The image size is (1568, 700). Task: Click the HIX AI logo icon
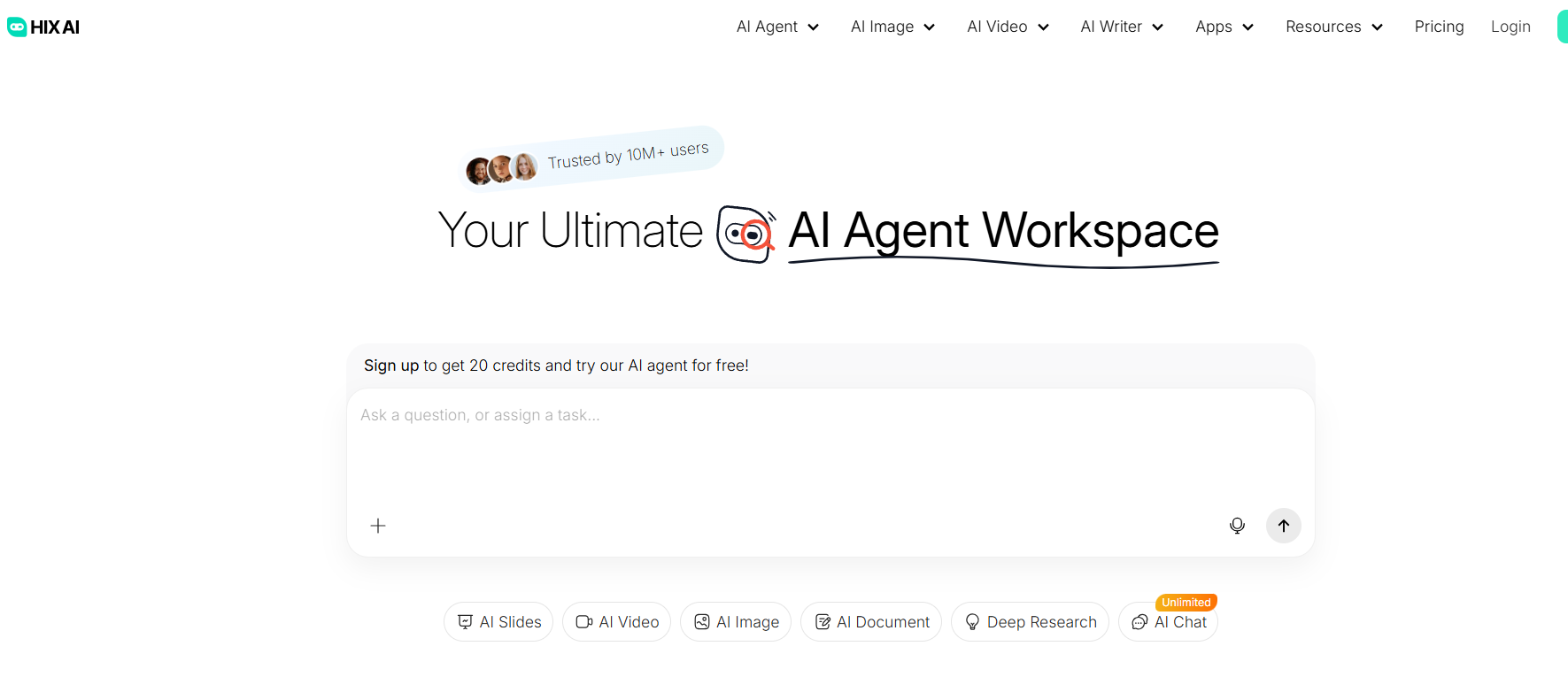pyautogui.click(x=17, y=27)
